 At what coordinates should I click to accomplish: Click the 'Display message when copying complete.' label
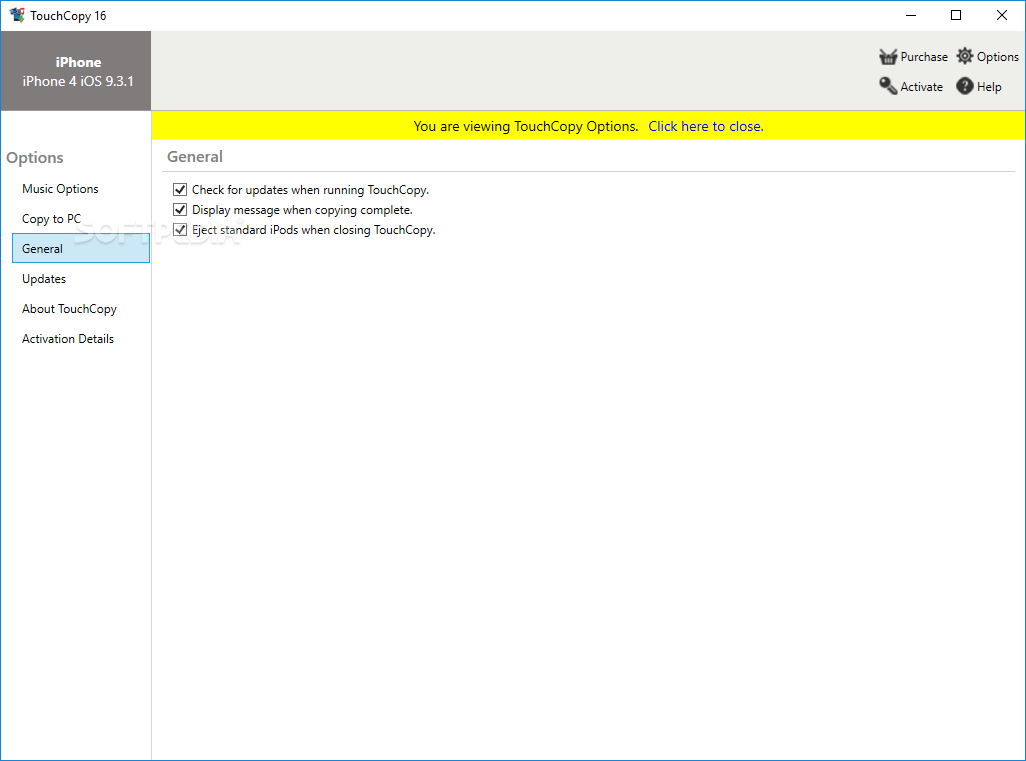(302, 210)
